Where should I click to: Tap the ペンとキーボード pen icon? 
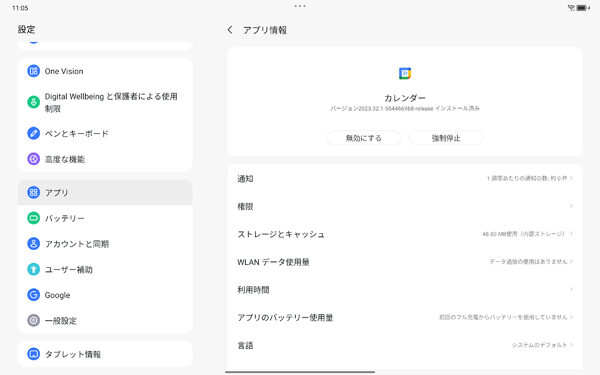tap(33, 133)
